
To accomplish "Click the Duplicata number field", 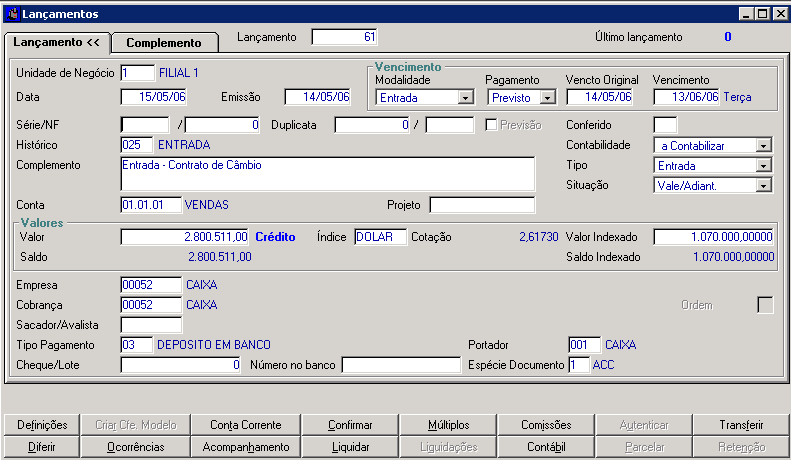I will 372,125.
